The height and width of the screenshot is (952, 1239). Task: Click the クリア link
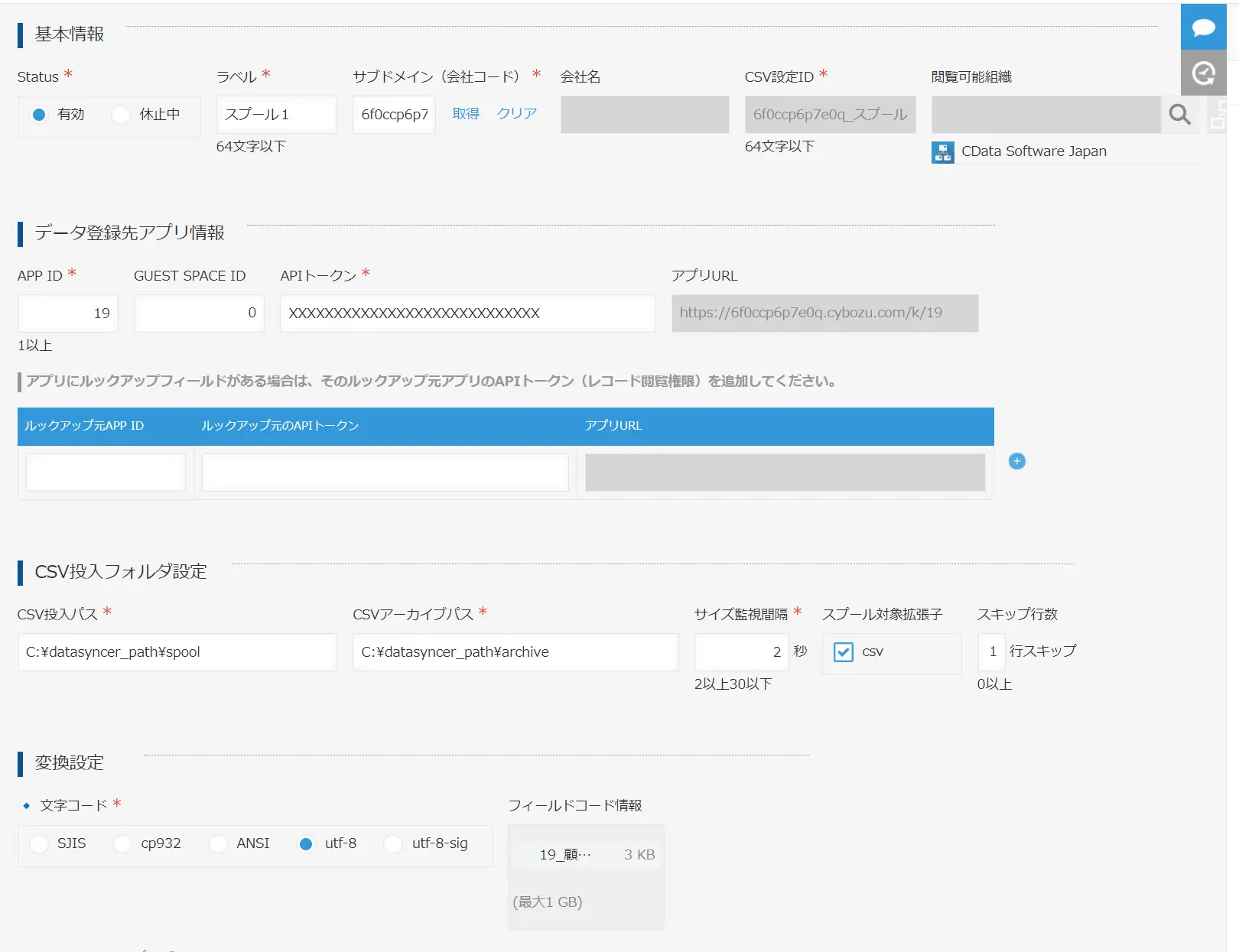(x=516, y=114)
